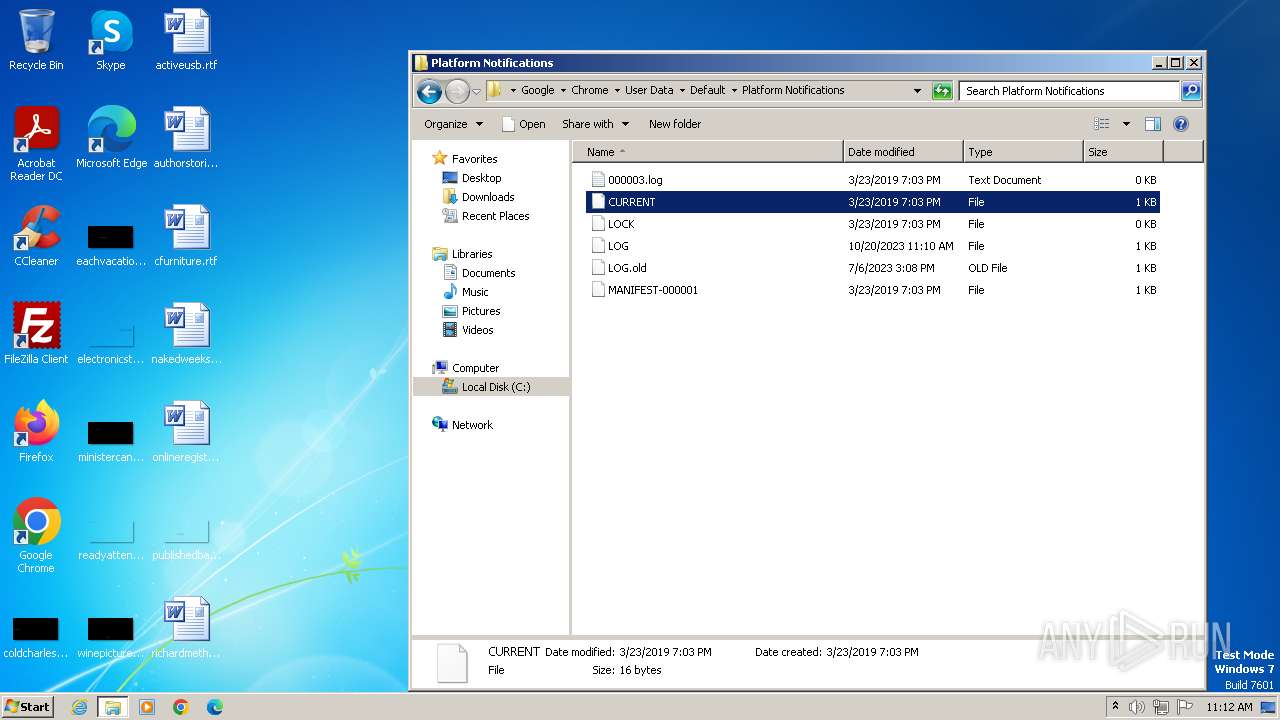Open the Share with menu
Viewport: 1280px width, 720px height.
pyautogui.click(x=595, y=124)
